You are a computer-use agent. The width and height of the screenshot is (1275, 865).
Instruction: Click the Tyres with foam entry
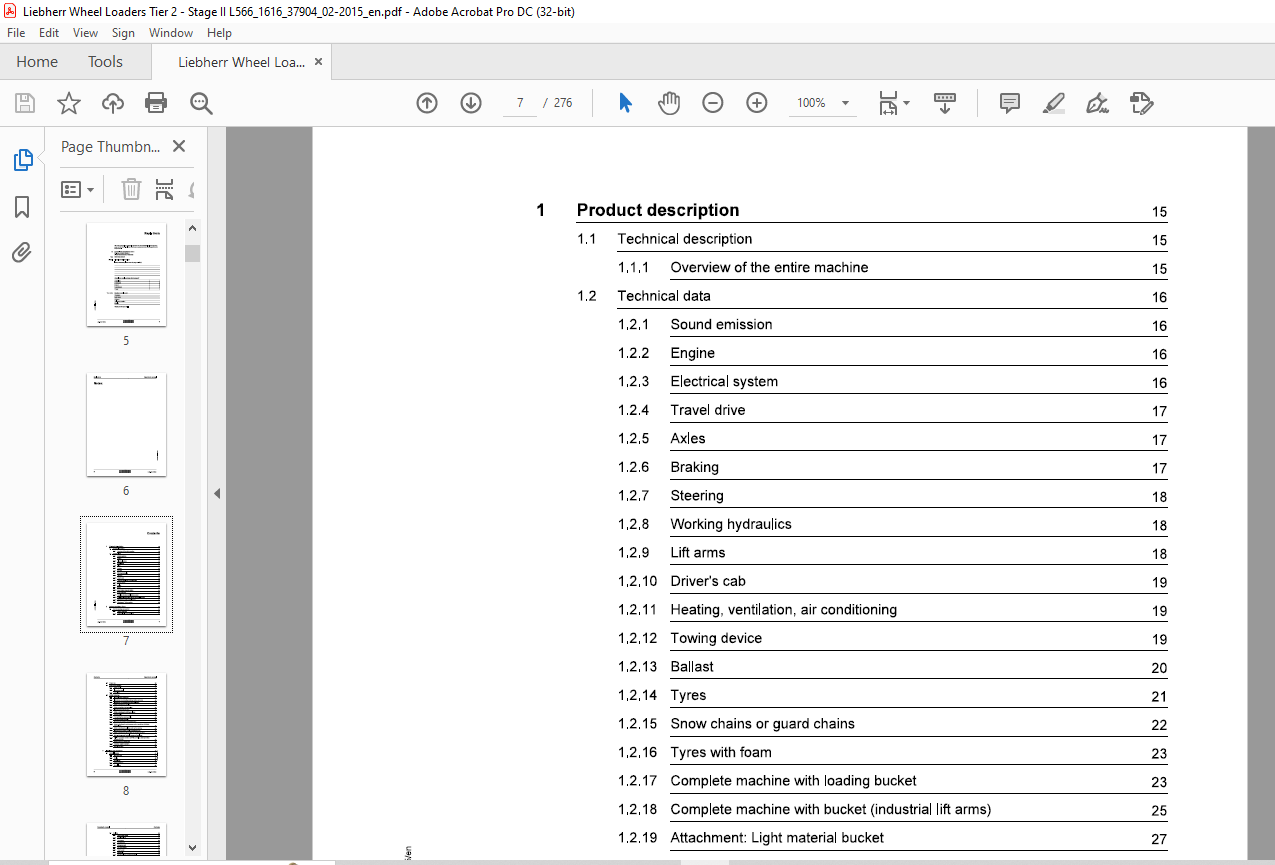click(721, 752)
